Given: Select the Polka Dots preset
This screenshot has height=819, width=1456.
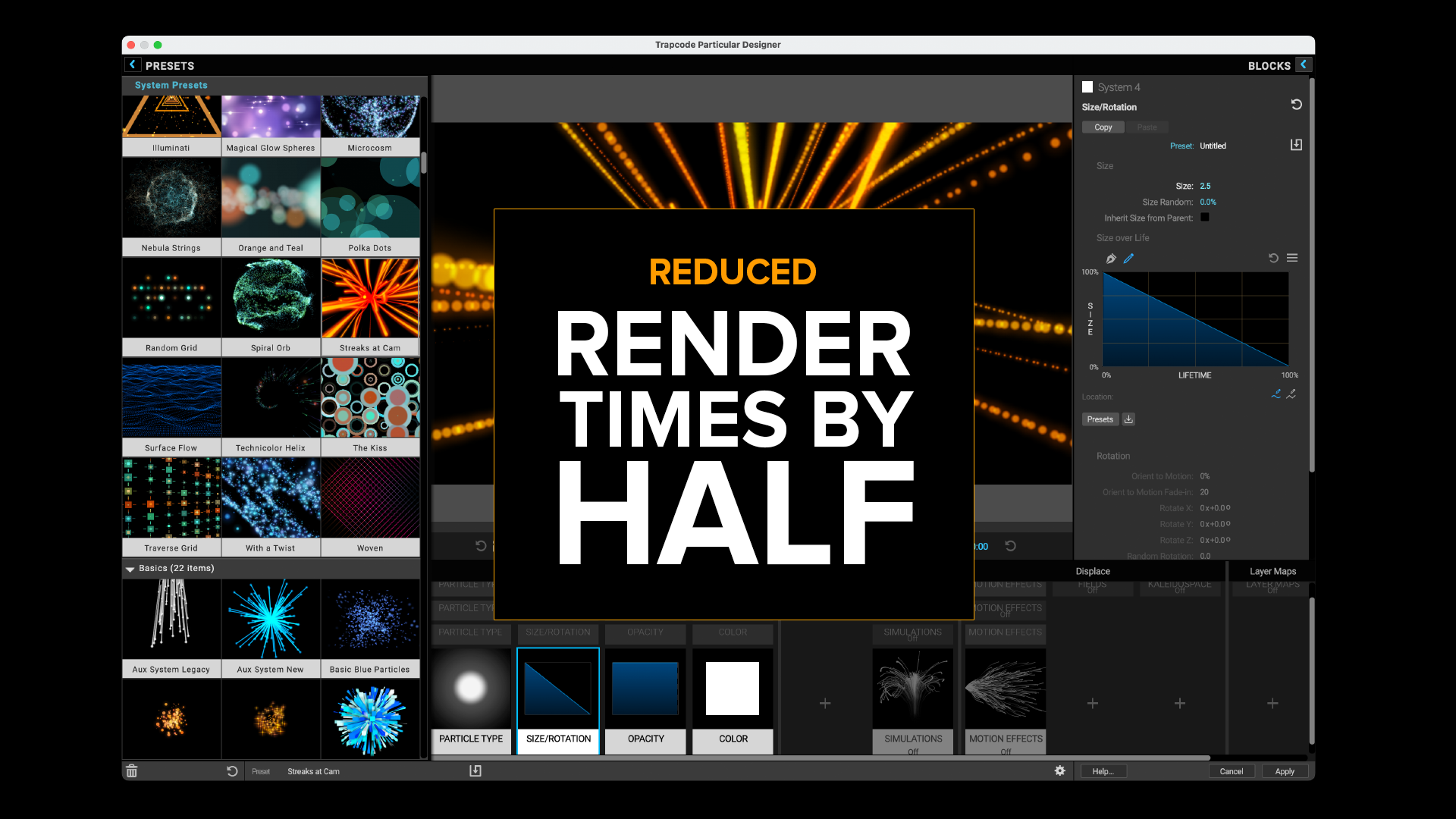Looking at the screenshot, I should click(370, 207).
